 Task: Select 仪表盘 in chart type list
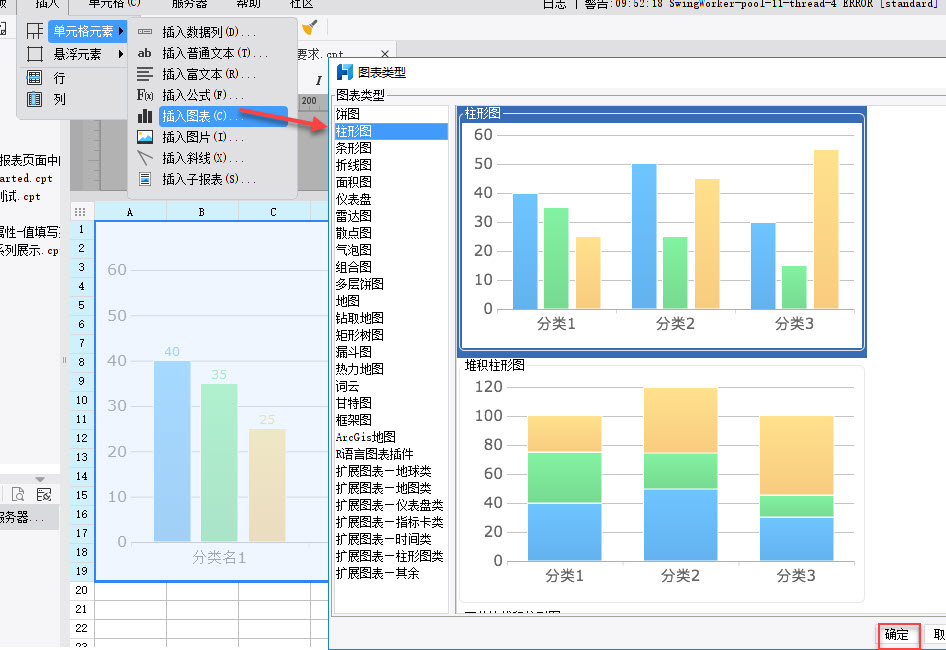(391, 199)
